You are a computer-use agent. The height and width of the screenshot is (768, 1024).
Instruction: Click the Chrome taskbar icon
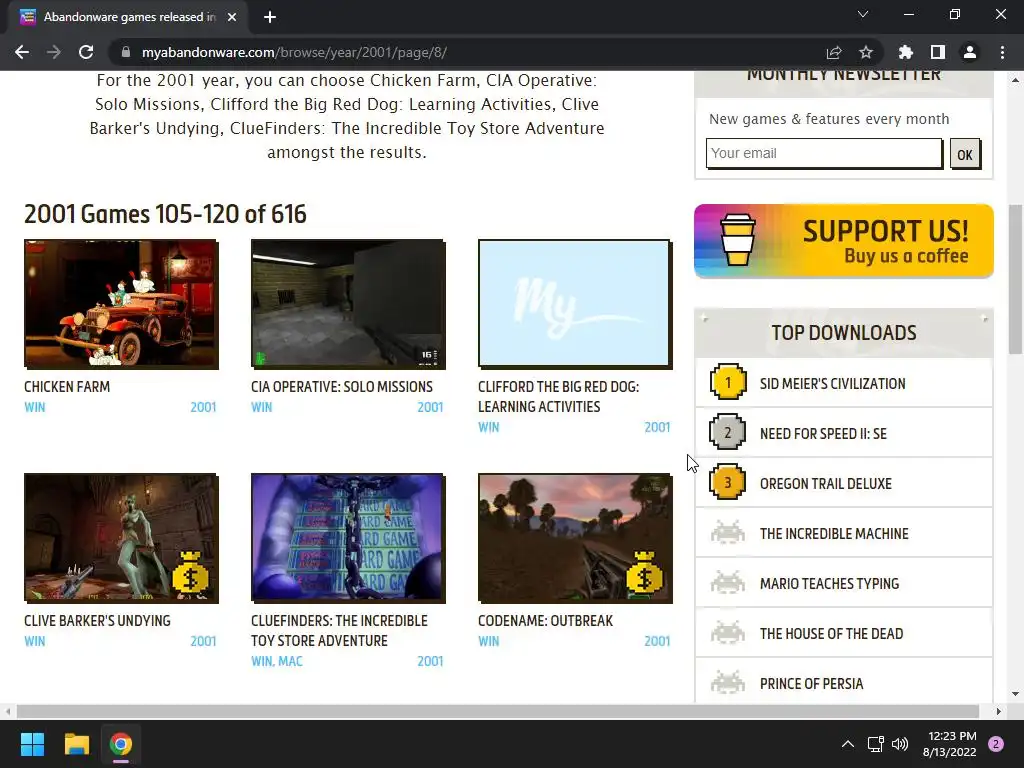coord(121,744)
